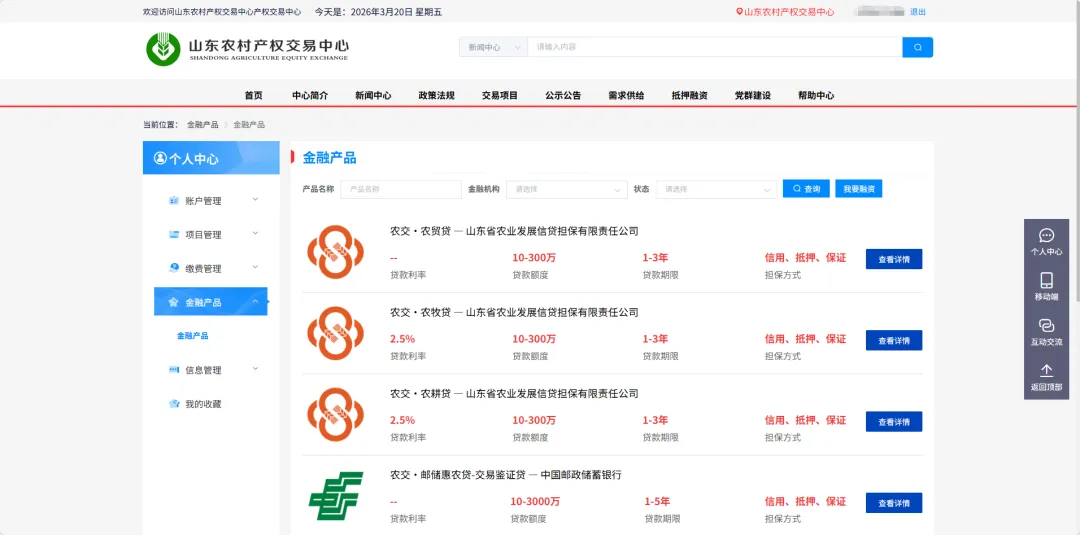Open 政策法规 navigation item
The image size is (1080, 535).
[437, 96]
